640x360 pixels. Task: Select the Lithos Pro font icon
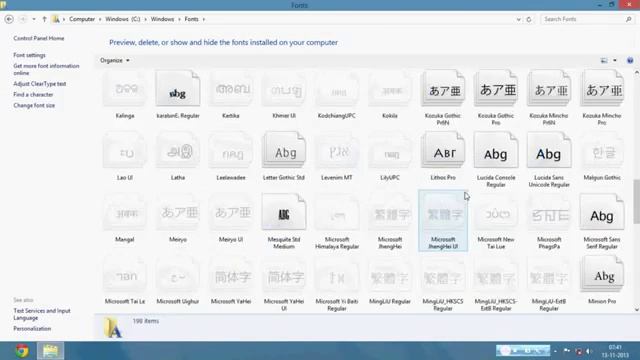(x=443, y=151)
